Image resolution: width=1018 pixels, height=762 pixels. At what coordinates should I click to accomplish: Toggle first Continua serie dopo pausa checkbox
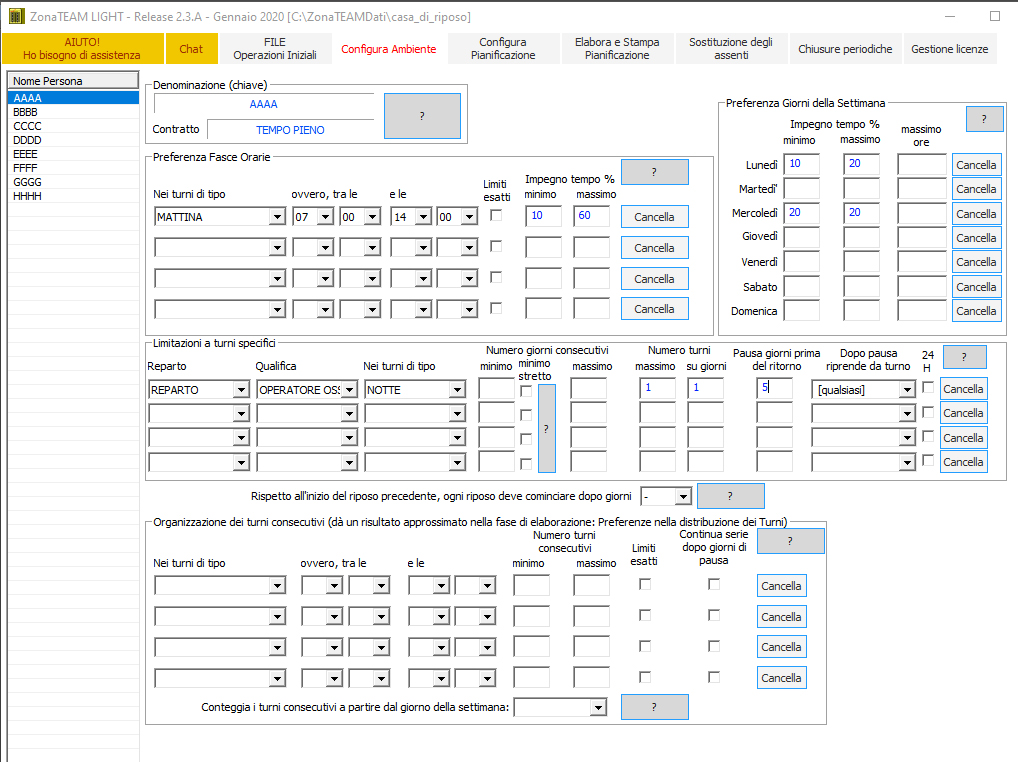(x=714, y=584)
